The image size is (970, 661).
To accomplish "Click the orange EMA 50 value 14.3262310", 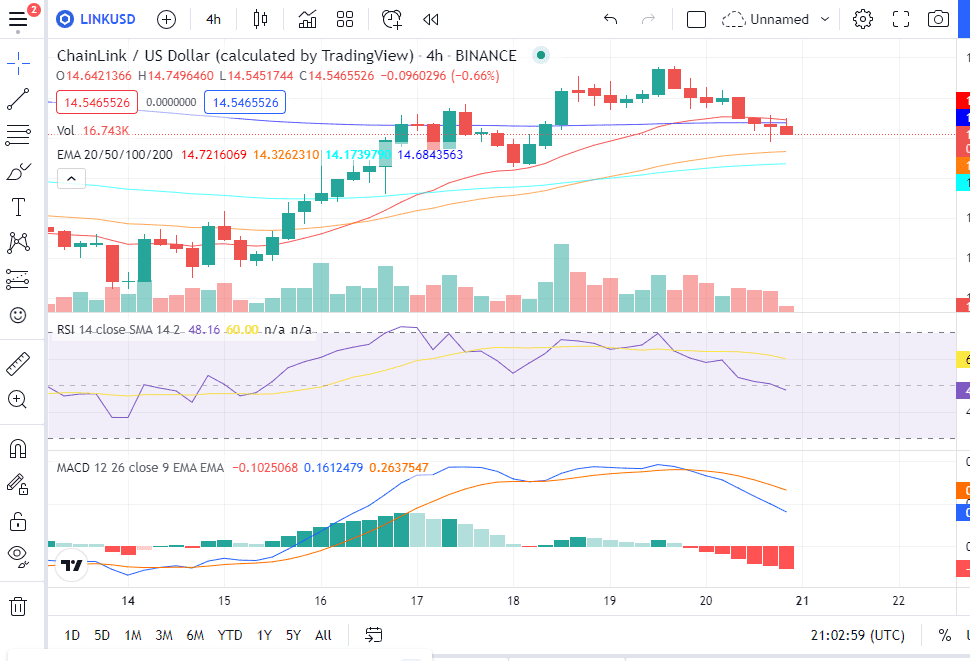I will [286, 155].
